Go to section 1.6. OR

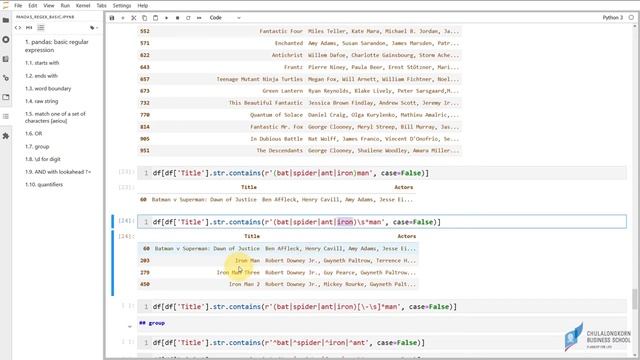[x=33, y=133]
